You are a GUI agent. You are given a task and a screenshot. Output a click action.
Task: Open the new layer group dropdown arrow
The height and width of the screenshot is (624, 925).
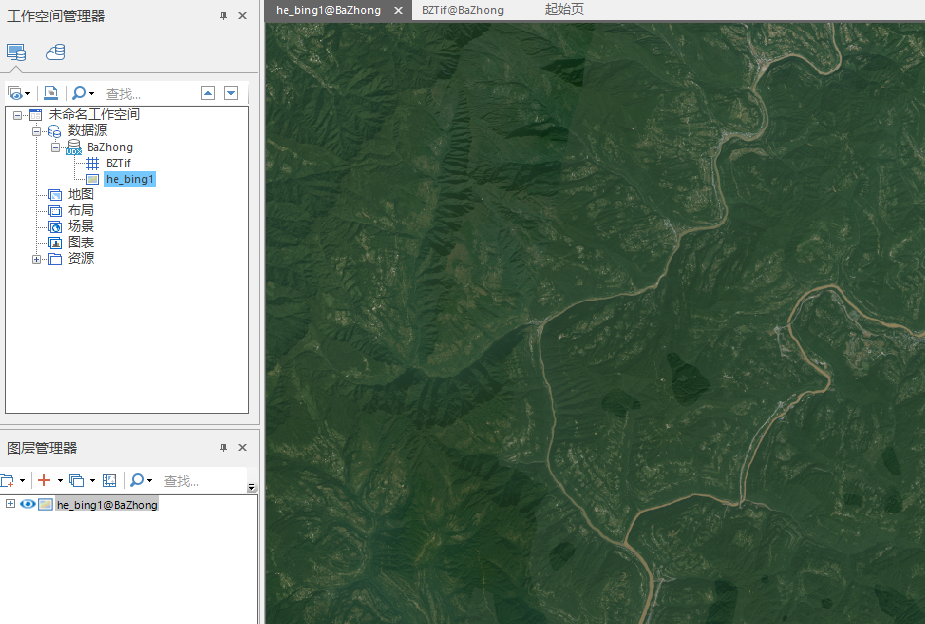click(22, 481)
